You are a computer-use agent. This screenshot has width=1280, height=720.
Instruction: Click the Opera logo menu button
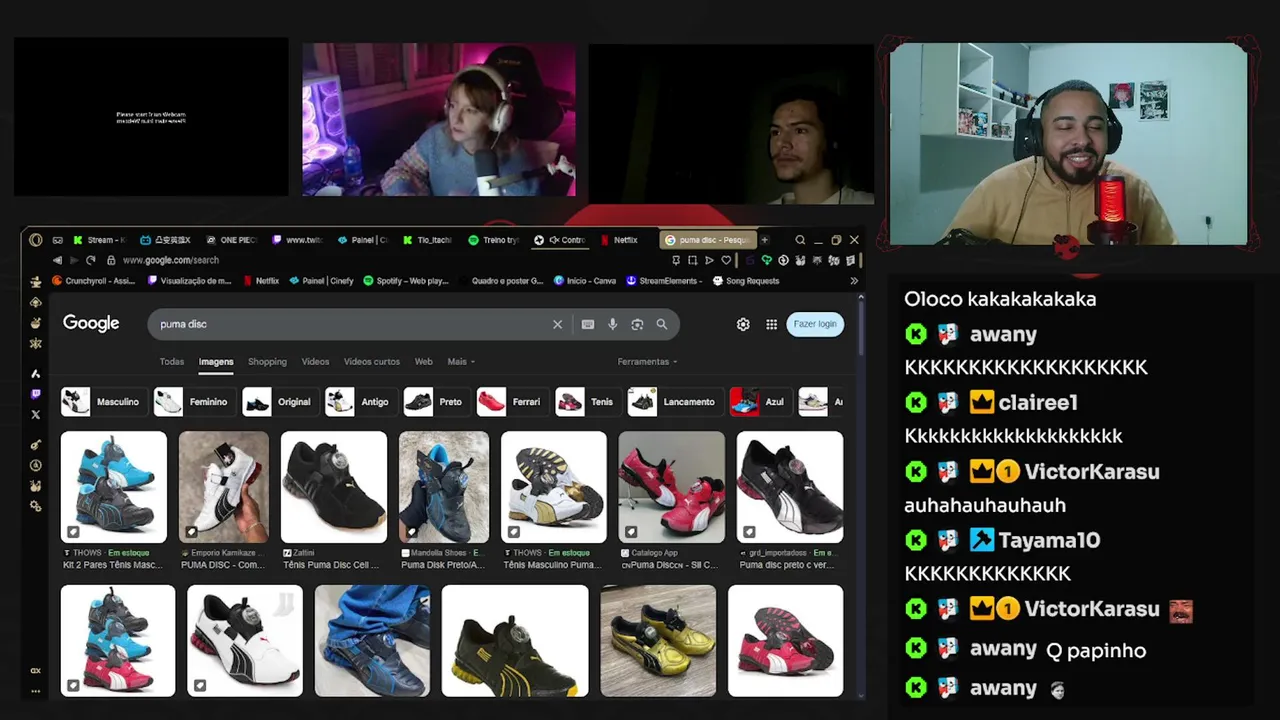pos(36,240)
